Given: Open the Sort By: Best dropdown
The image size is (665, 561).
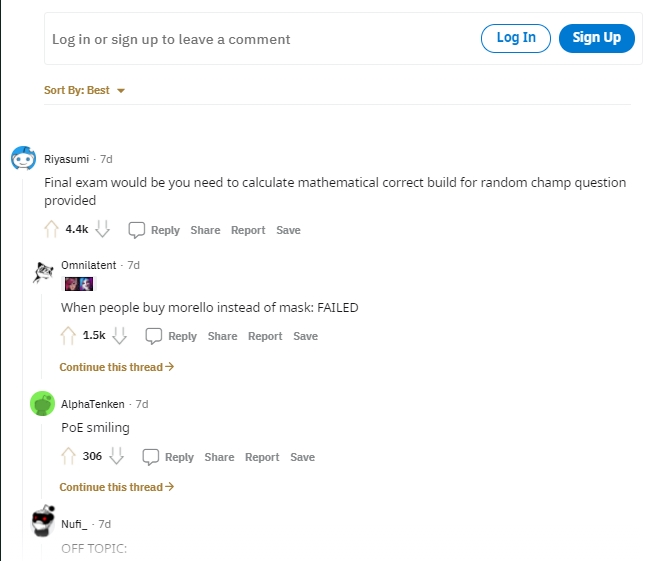Looking at the screenshot, I should coord(84,90).
